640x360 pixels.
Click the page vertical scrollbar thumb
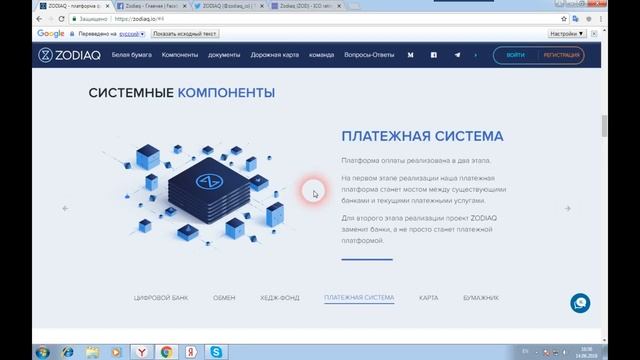(x=604, y=126)
